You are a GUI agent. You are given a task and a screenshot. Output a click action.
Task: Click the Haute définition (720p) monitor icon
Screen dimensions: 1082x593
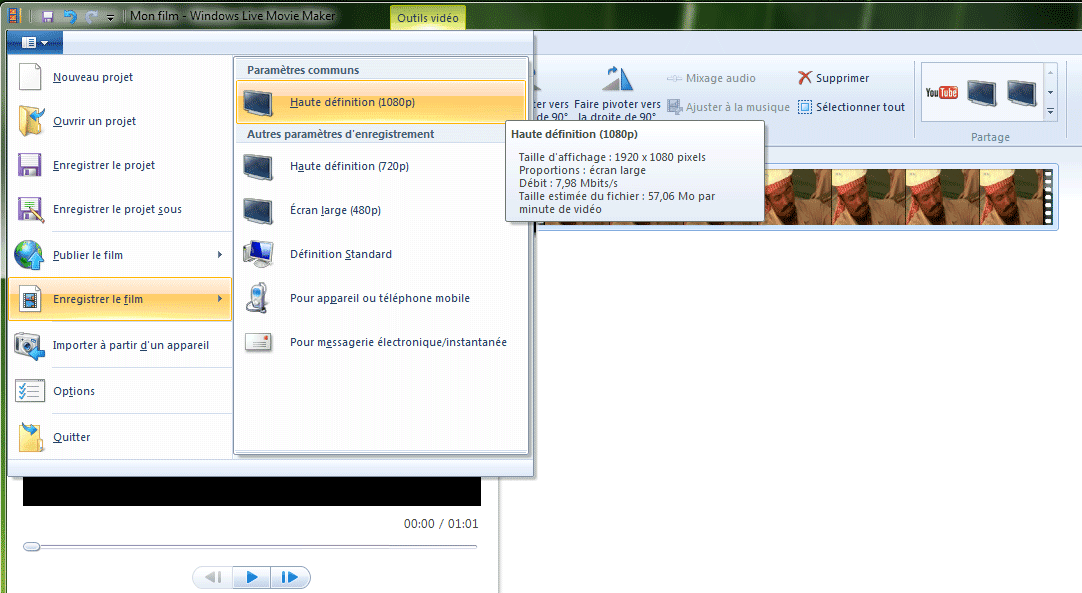pos(258,167)
